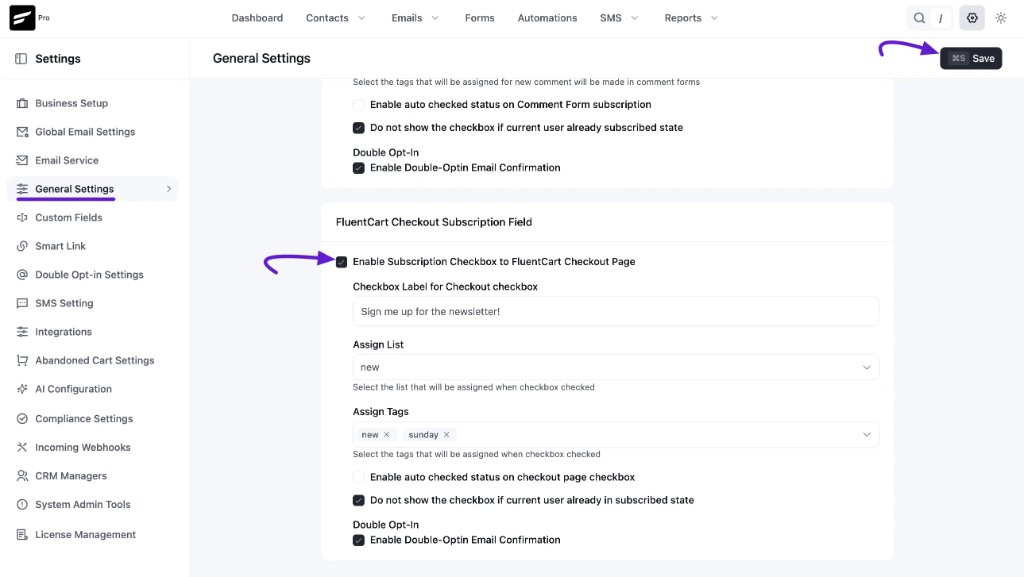Open the Emails menu
This screenshot has width=1024, height=577.
[407, 18]
